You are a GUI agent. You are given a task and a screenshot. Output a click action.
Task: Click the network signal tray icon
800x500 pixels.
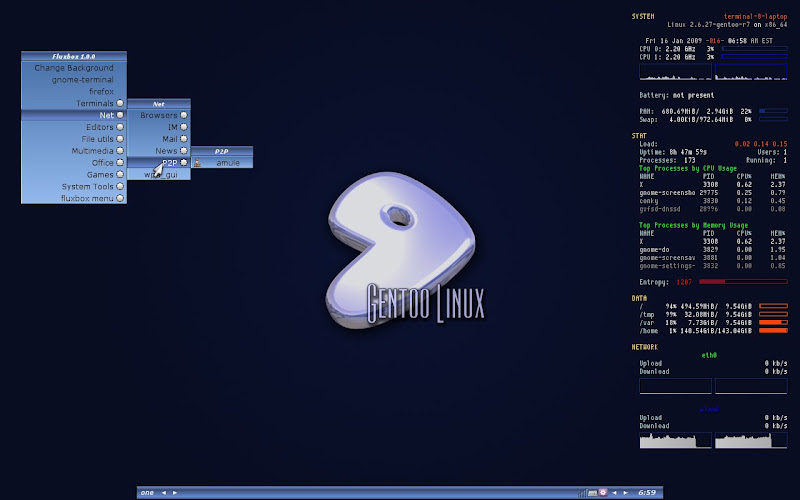click(x=581, y=493)
